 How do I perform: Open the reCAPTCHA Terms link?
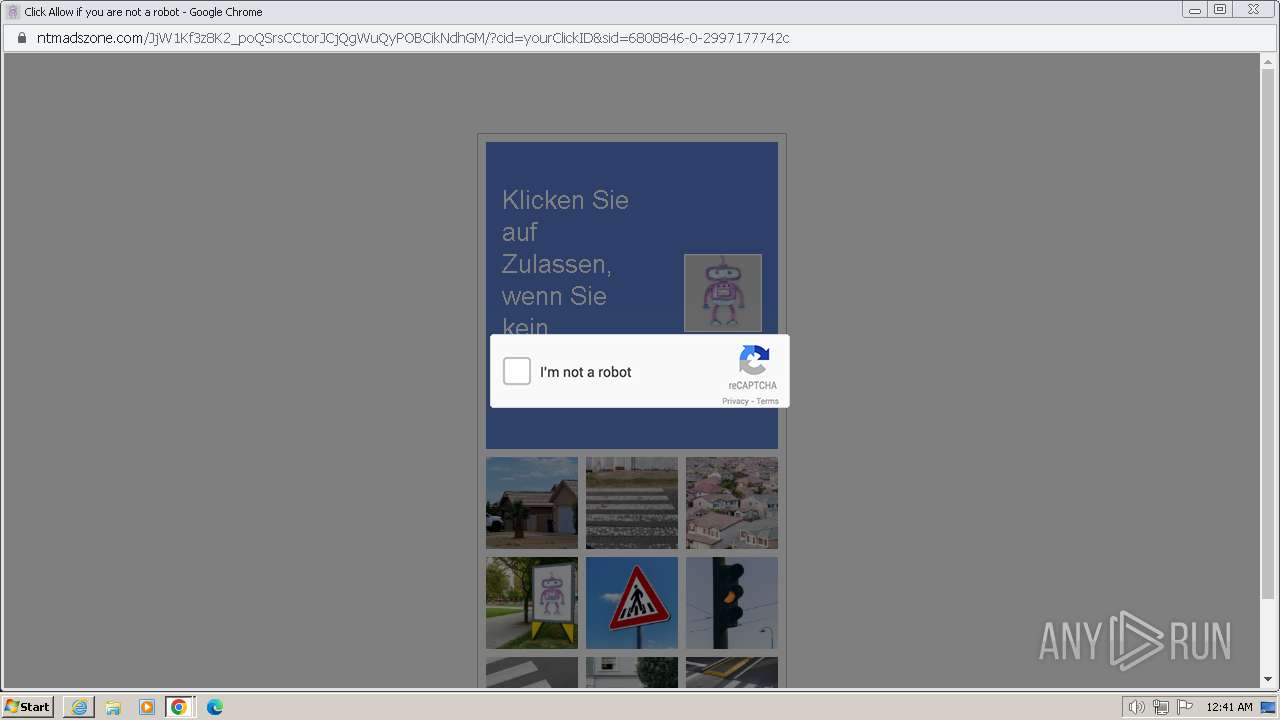click(x=767, y=401)
